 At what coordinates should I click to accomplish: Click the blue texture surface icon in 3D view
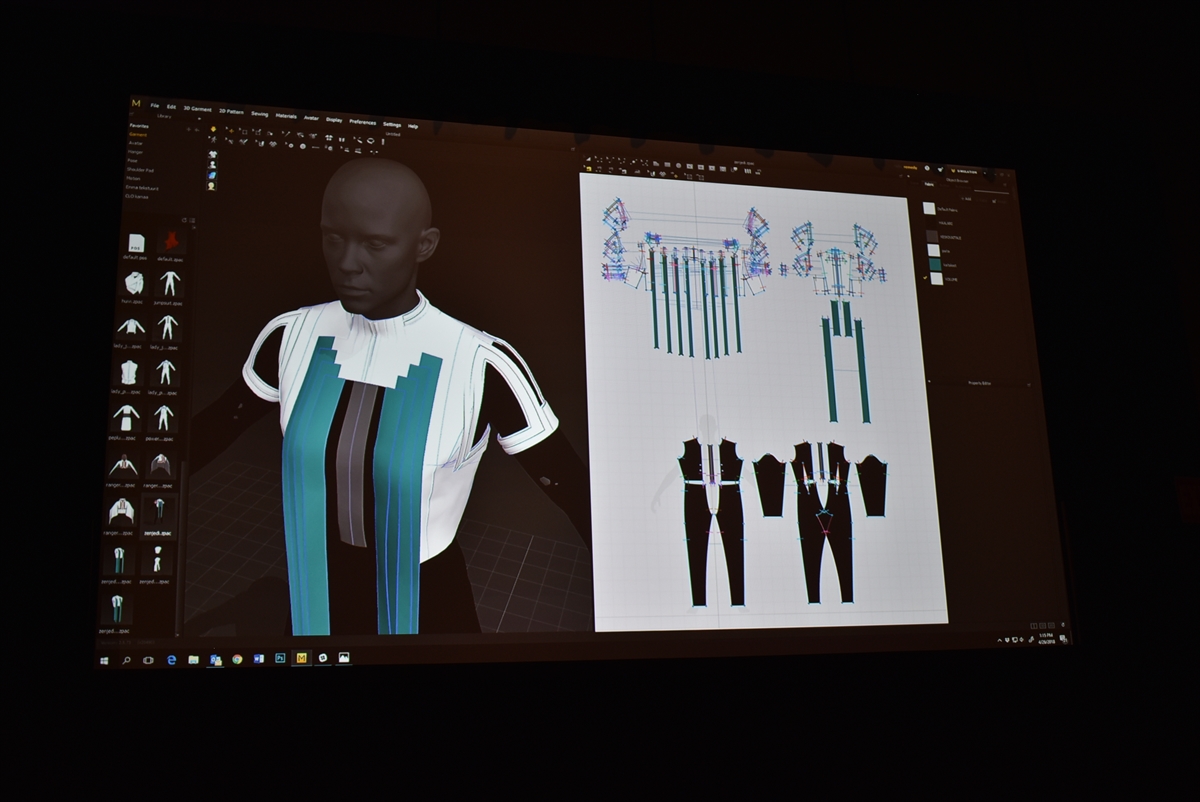click(212, 175)
